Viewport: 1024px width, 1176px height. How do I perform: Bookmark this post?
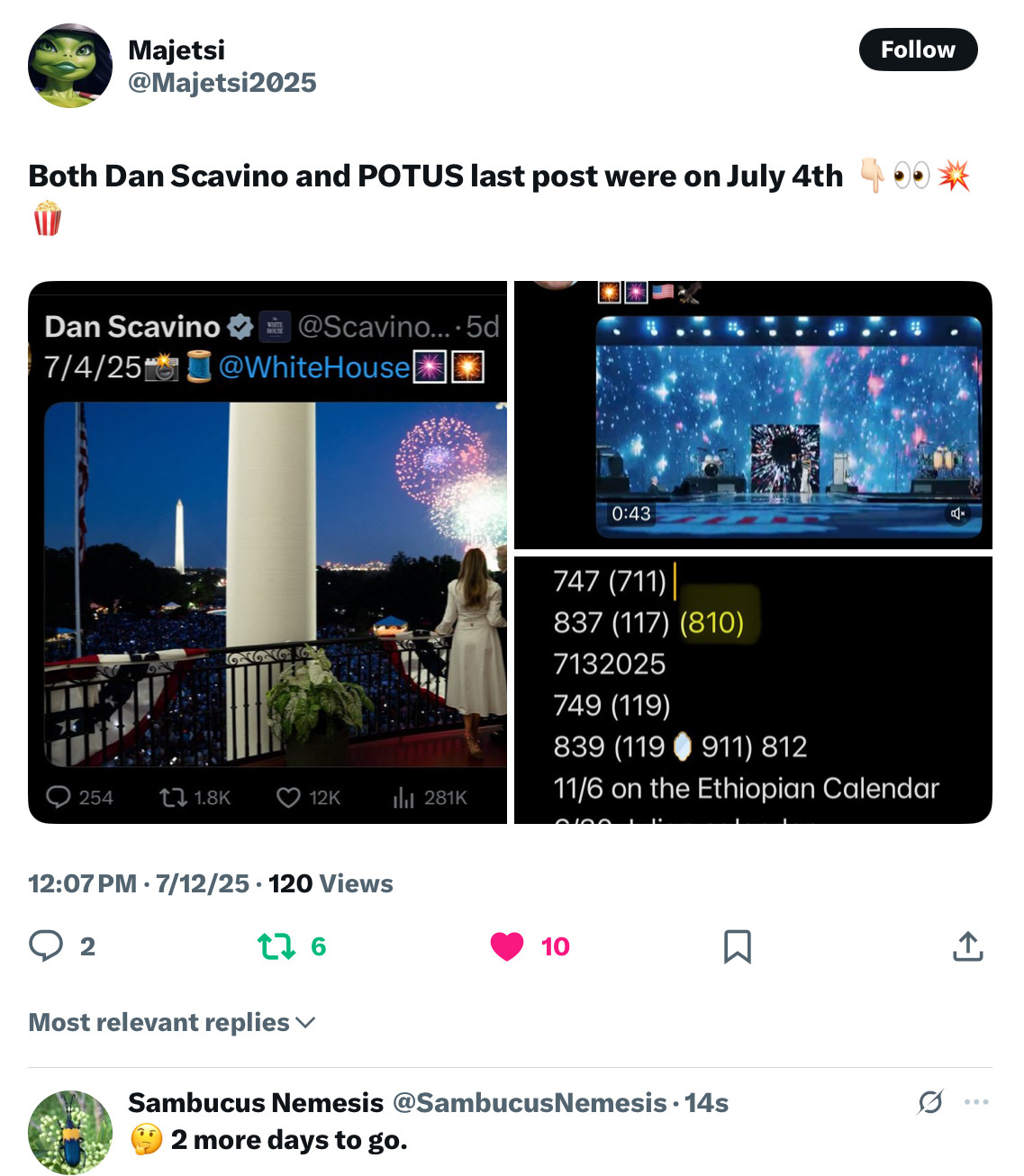click(x=737, y=946)
